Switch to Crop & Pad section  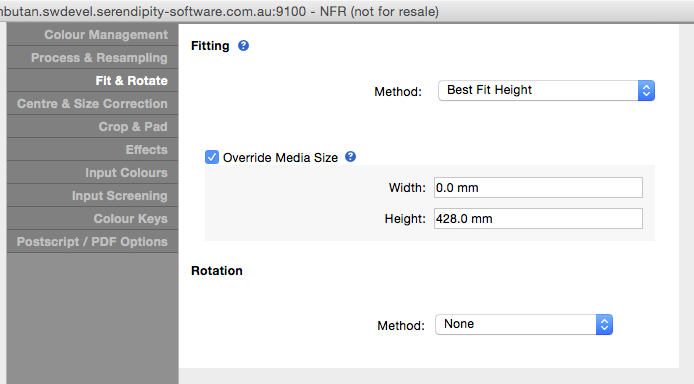93,127
